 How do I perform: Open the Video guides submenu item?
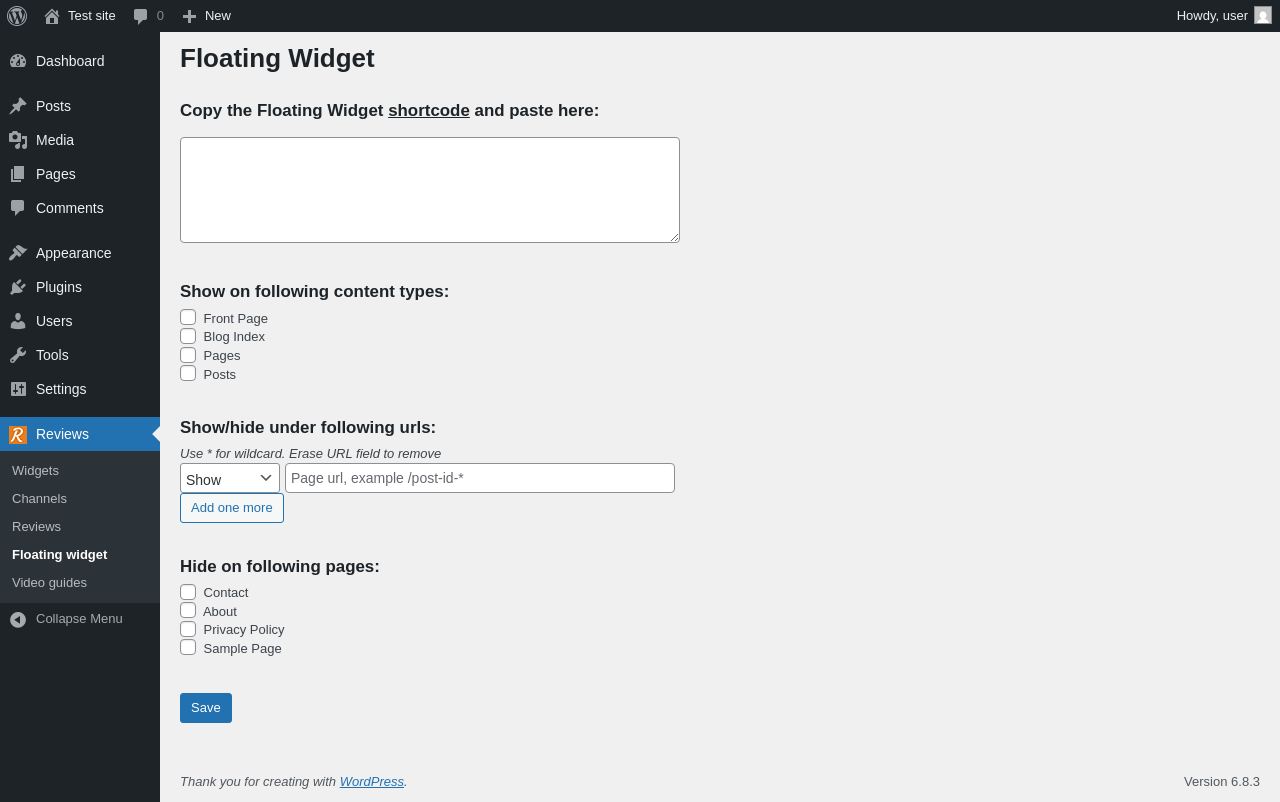49,582
